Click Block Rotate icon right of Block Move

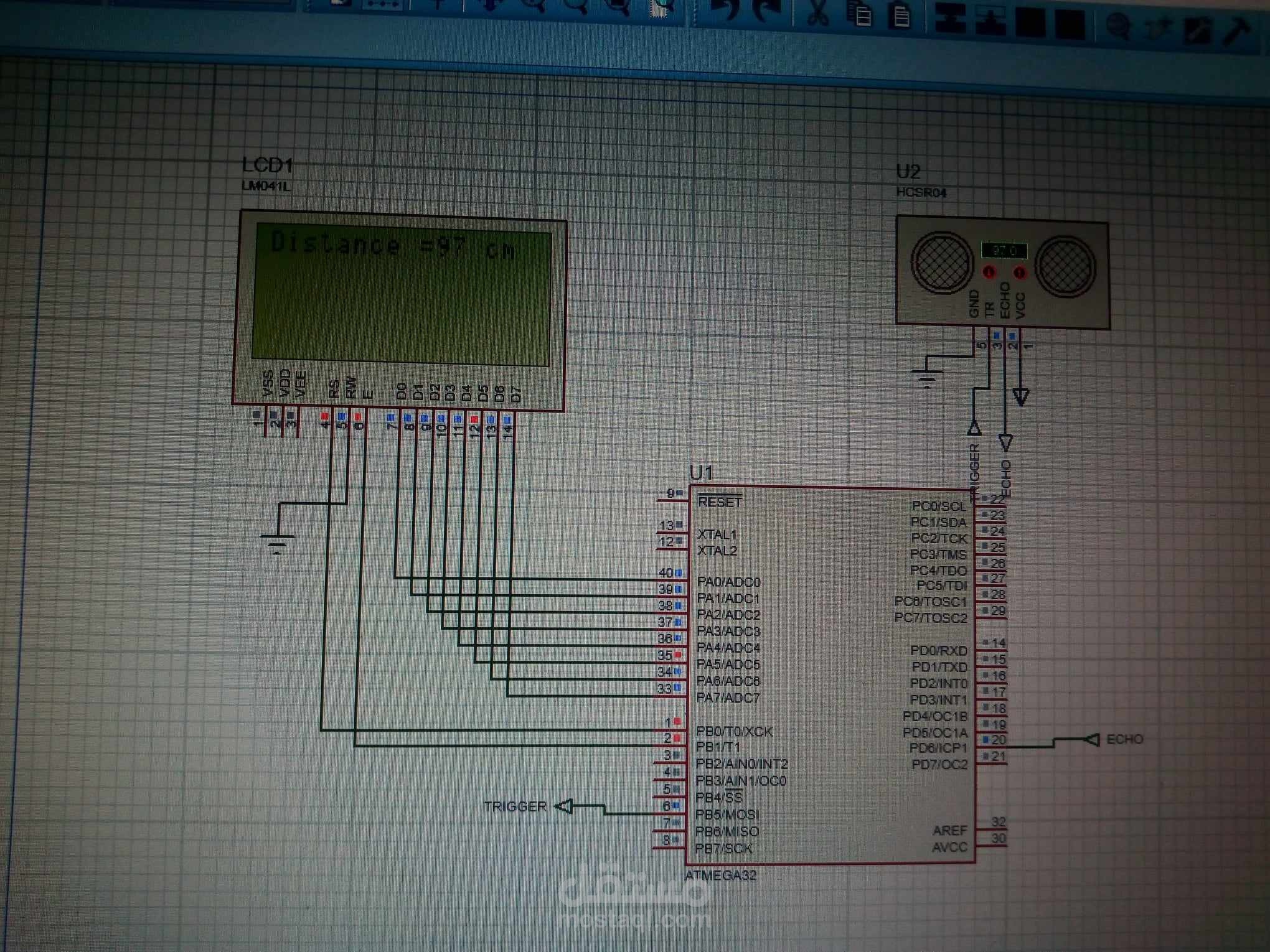[1030, 22]
